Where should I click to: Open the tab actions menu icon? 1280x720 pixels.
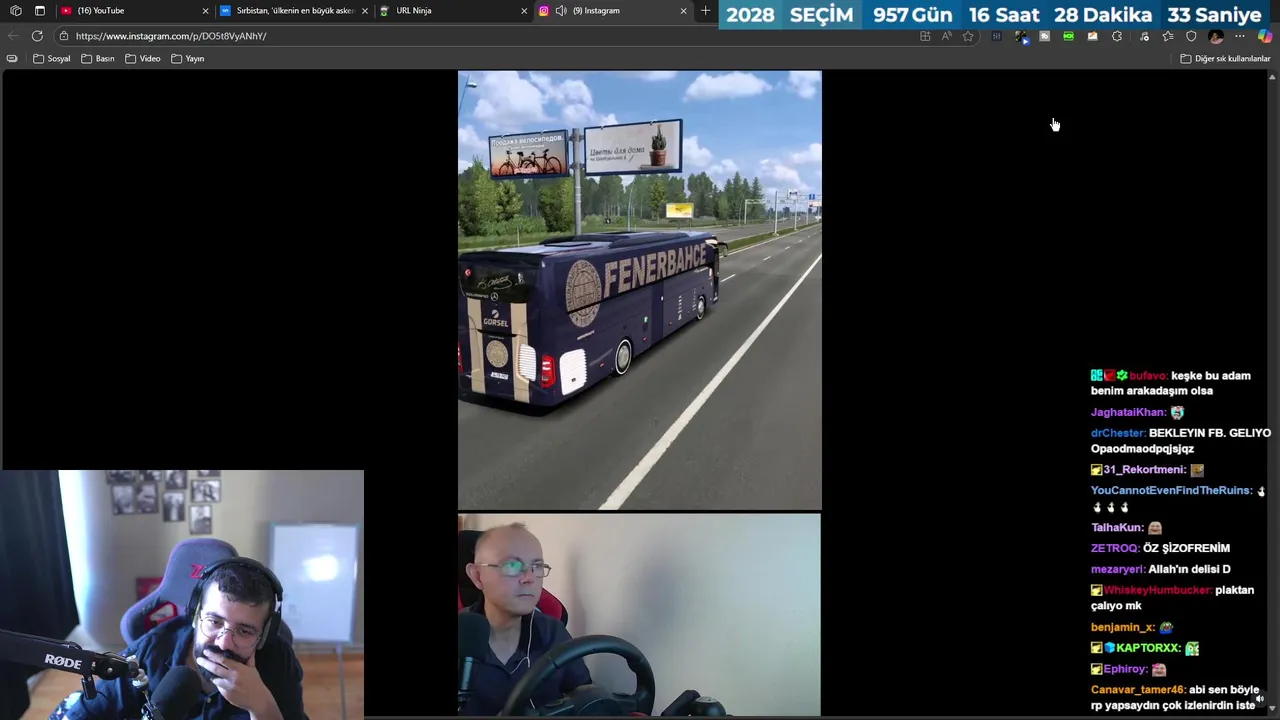[40, 10]
